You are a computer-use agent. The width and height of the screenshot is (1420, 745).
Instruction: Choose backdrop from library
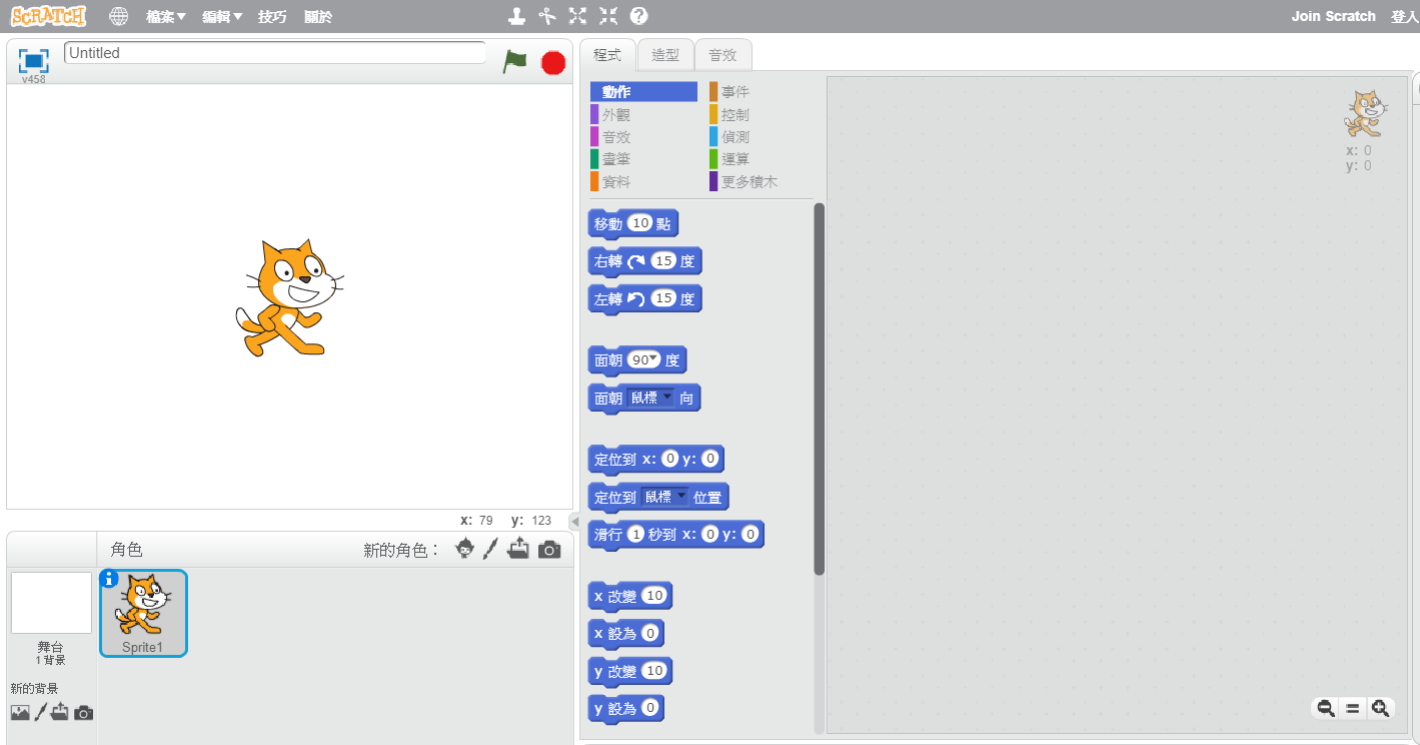[20, 713]
